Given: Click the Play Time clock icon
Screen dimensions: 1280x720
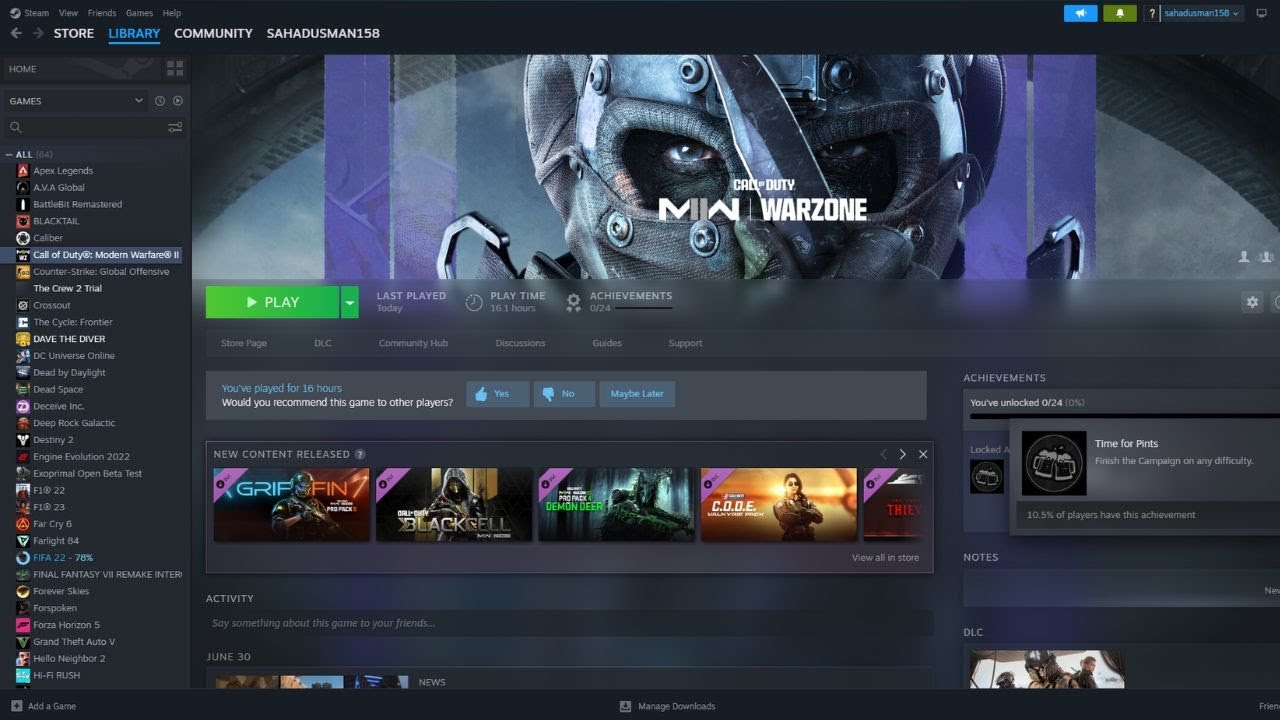Looking at the screenshot, I should click(x=474, y=302).
